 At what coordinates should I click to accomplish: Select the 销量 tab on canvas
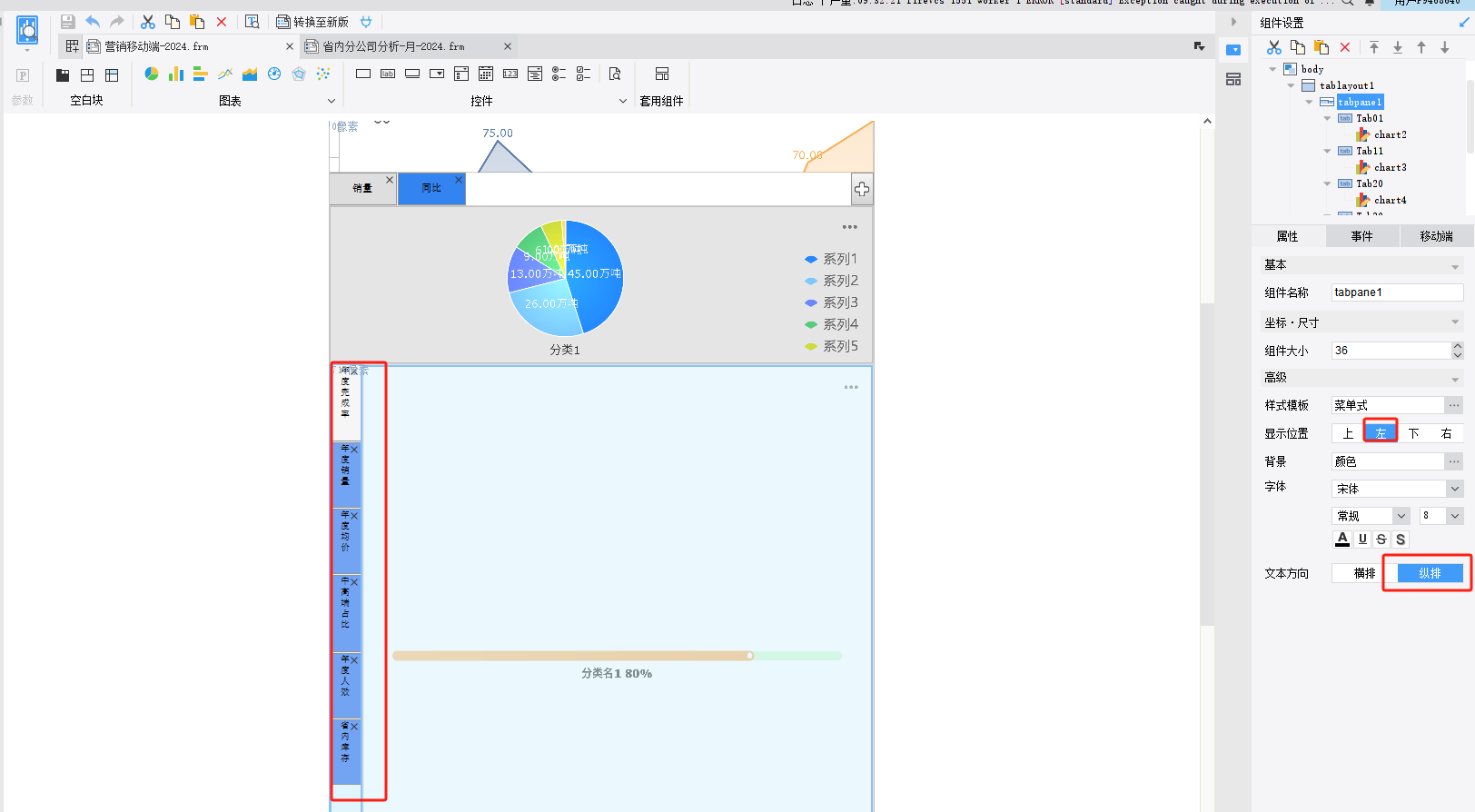(x=363, y=188)
